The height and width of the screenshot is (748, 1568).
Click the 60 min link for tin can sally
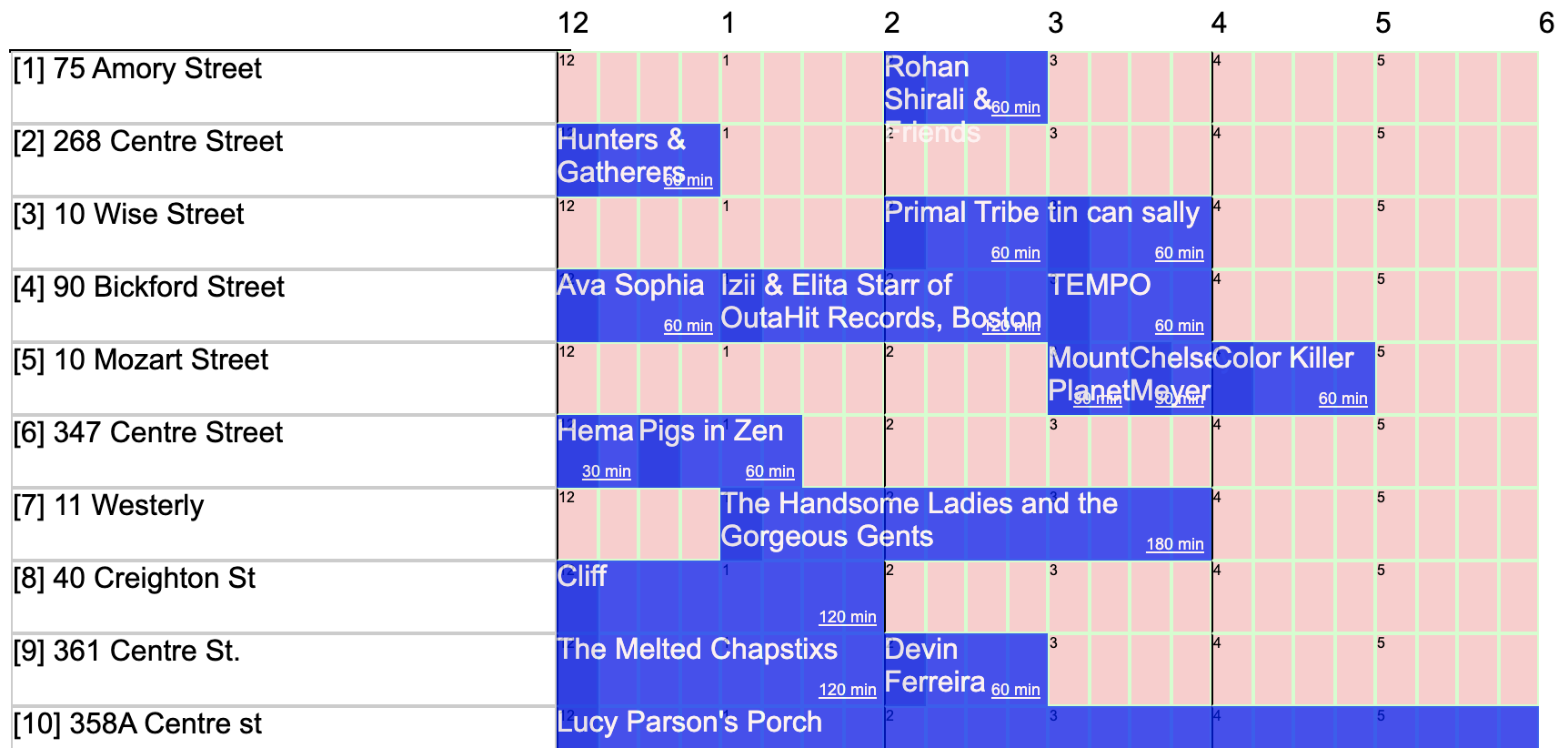click(x=1179, y=253)
